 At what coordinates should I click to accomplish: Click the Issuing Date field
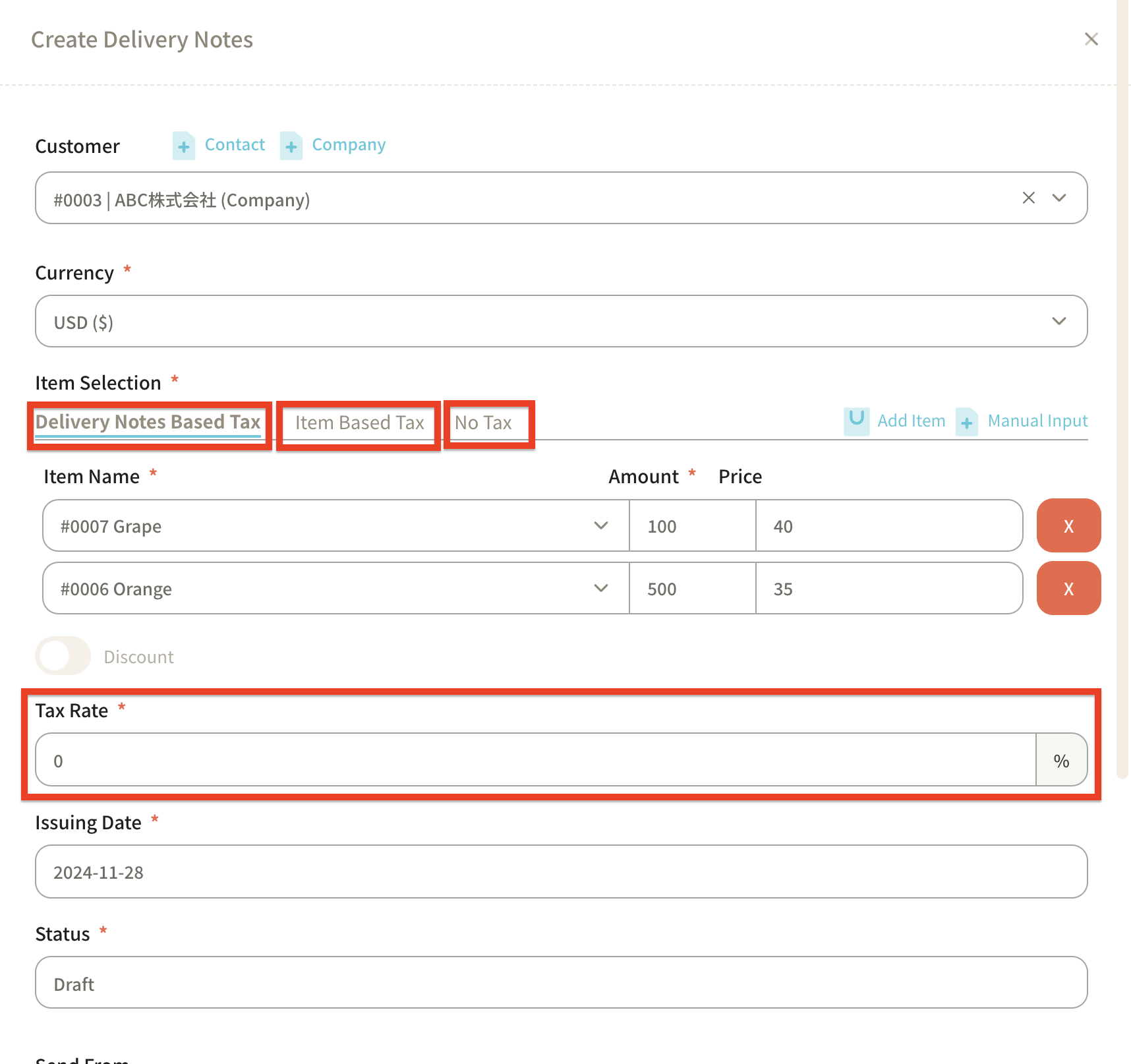(561, 872)
